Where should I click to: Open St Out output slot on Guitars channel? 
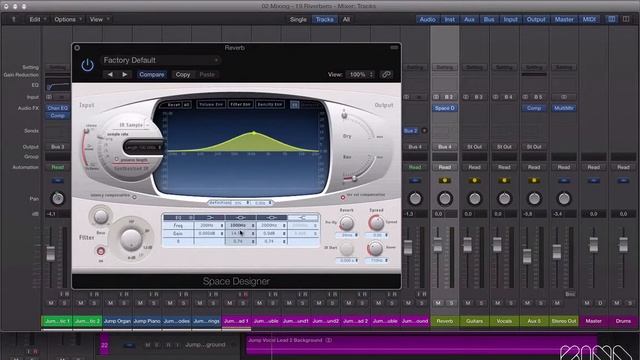[x=474, y=147]
